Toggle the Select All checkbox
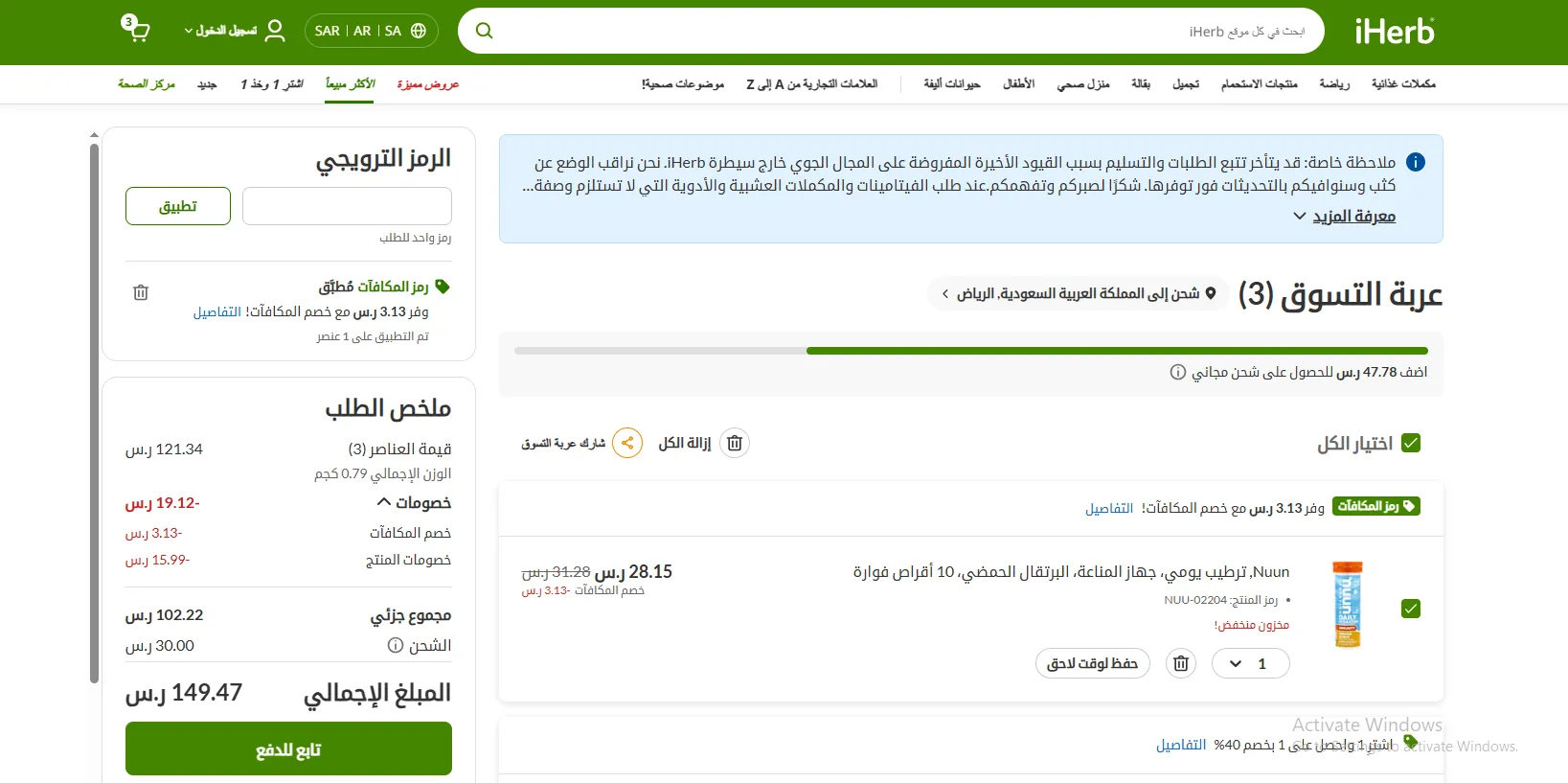Screen dimensions: 1568x783 point(1411,443)
